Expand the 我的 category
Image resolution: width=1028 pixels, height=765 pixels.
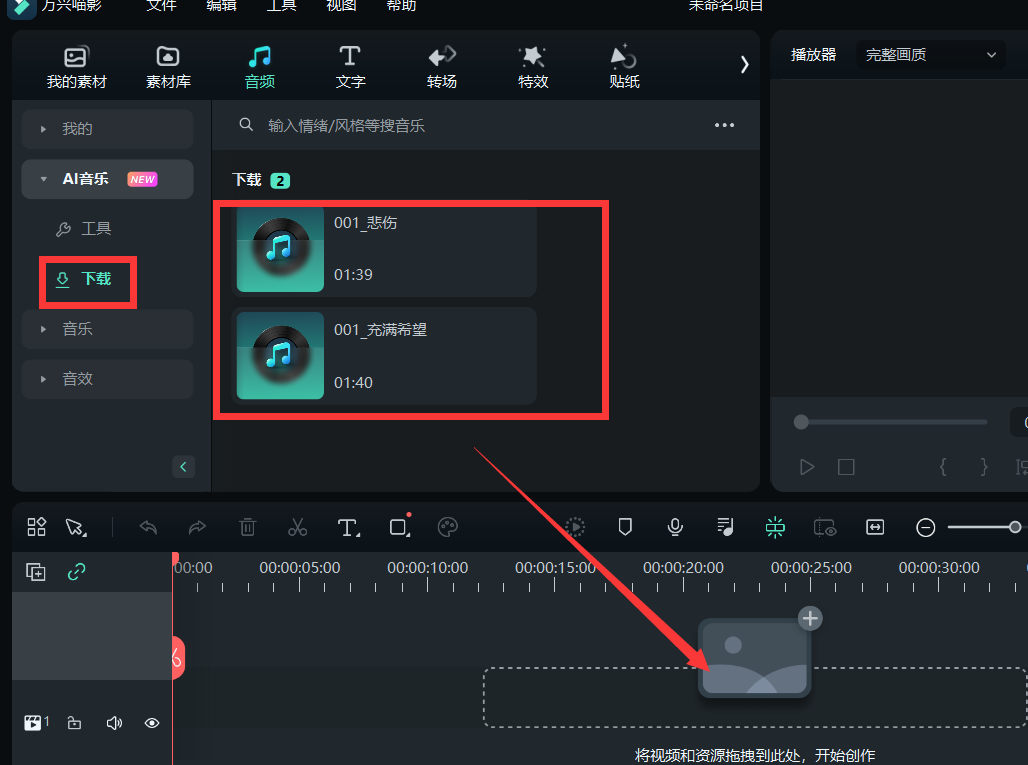point(108,128)
